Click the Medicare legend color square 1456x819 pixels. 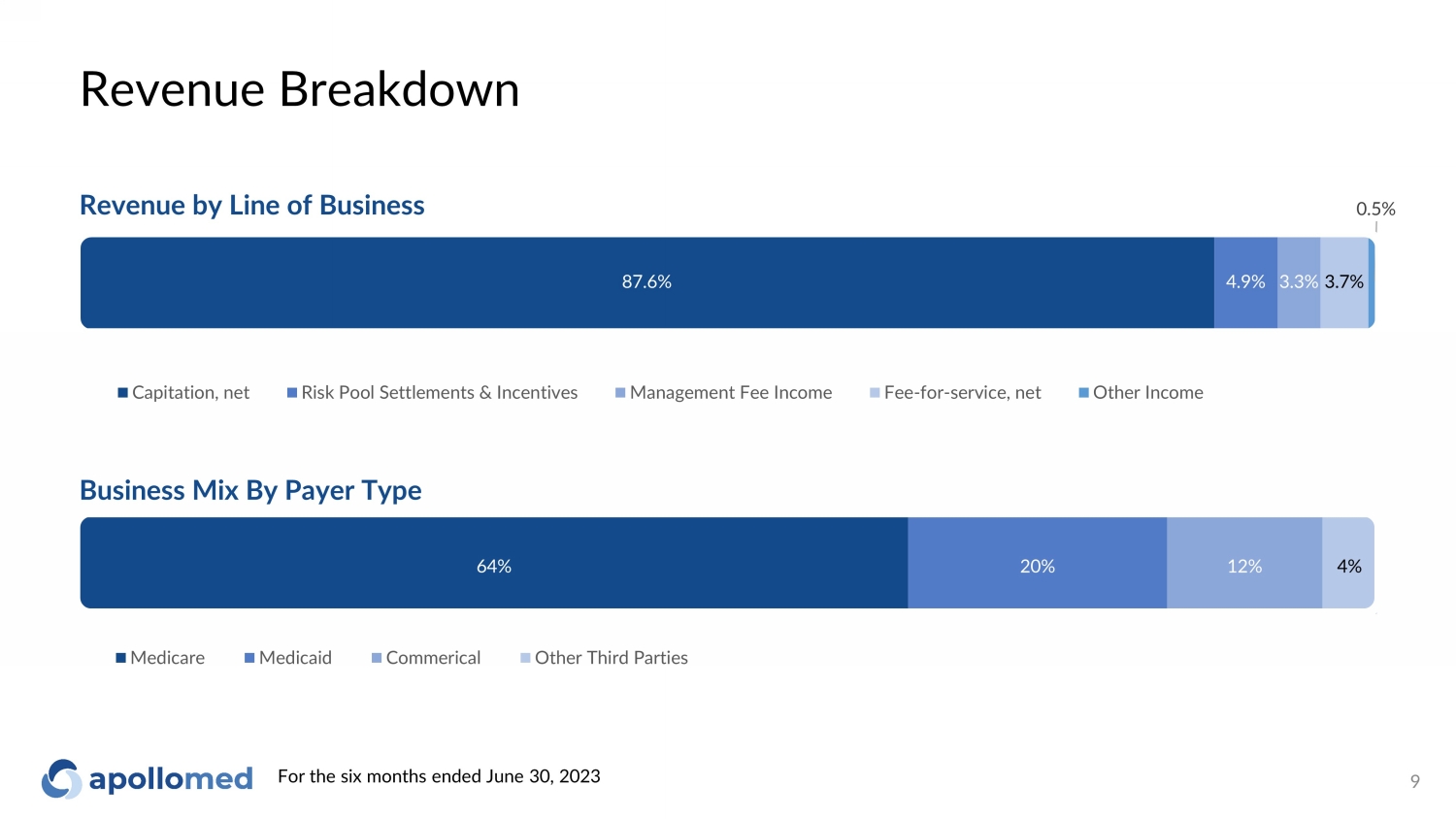pyautogui.click(x=121, y=658)
